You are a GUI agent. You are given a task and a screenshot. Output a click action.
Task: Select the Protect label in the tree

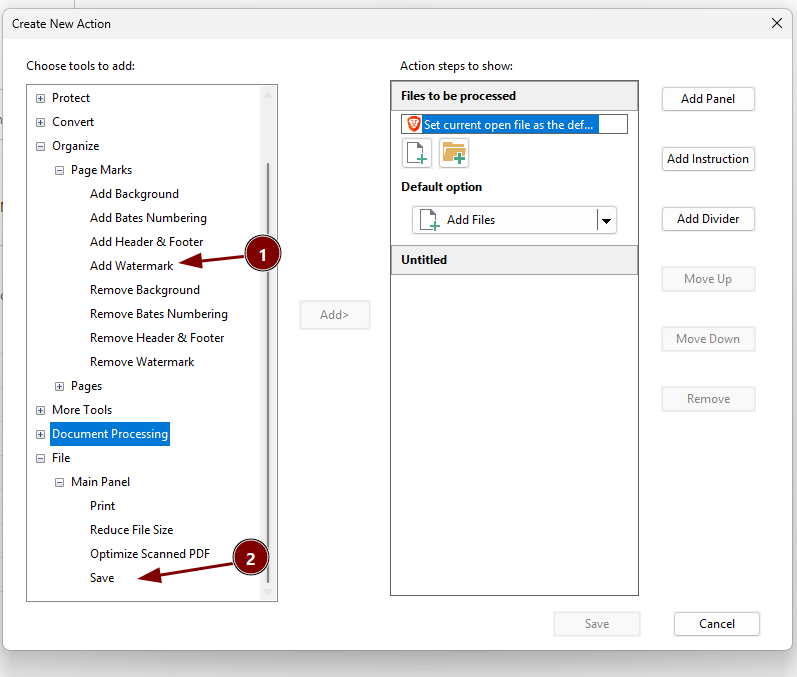click(71, 98)
